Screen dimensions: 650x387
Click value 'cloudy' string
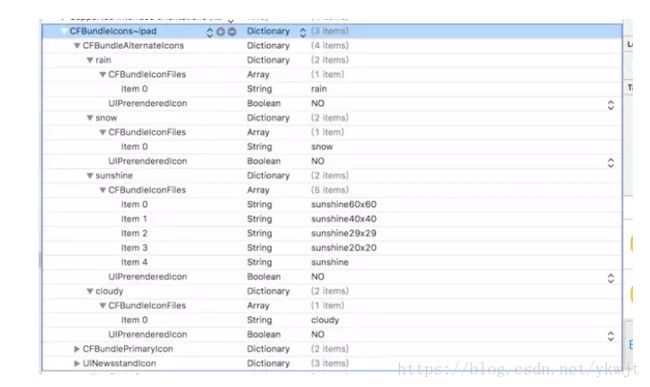coord(325,320)
